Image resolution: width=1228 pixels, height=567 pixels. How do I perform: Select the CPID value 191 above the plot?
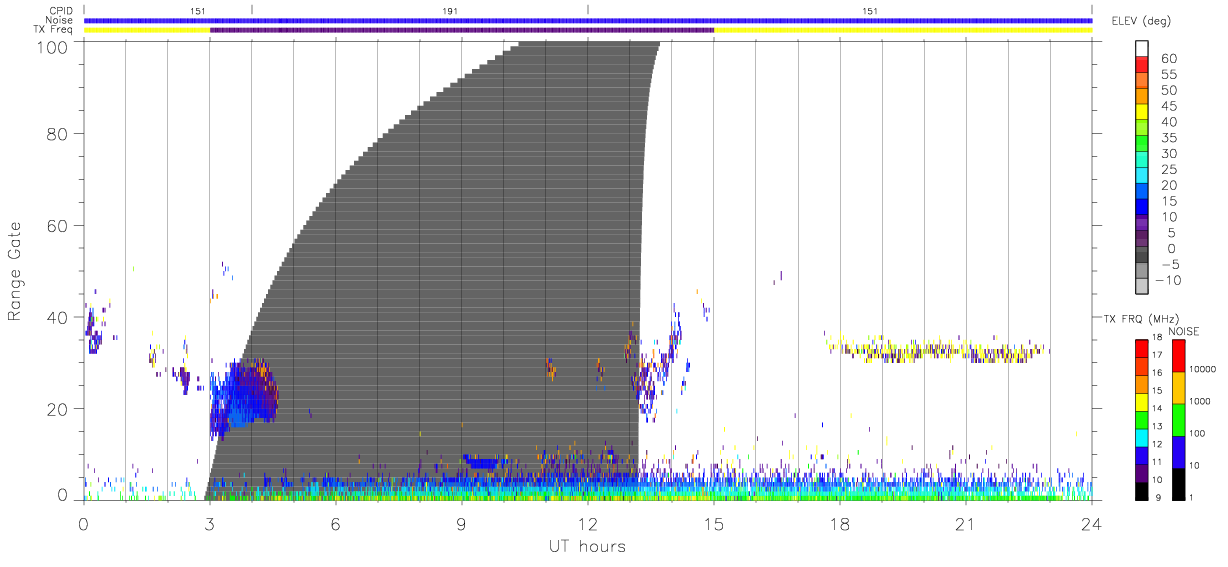(x=450, y=11)
